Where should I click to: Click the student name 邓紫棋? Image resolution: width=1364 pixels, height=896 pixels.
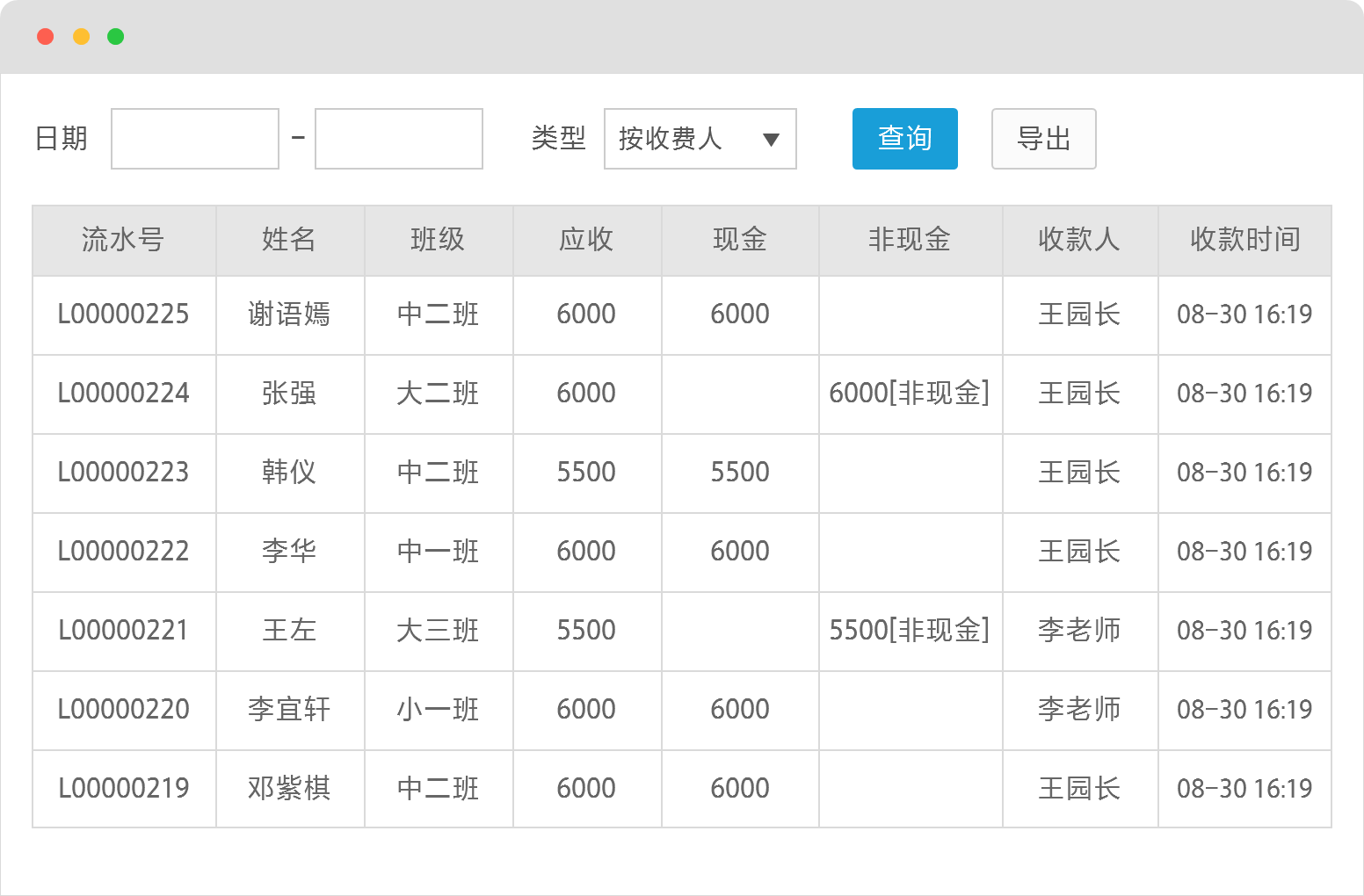289,789
